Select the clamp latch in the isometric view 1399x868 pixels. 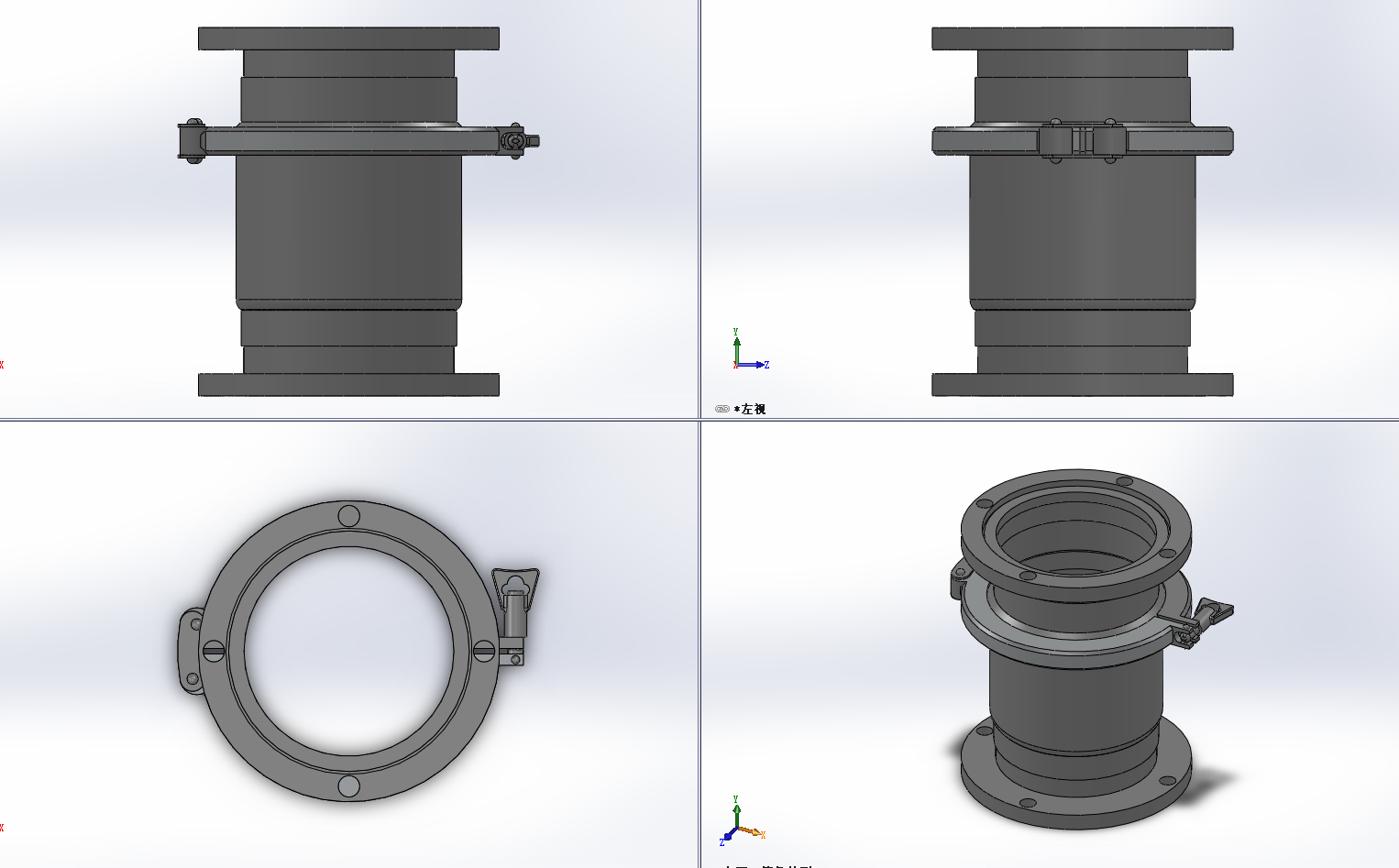[1201, 621]
